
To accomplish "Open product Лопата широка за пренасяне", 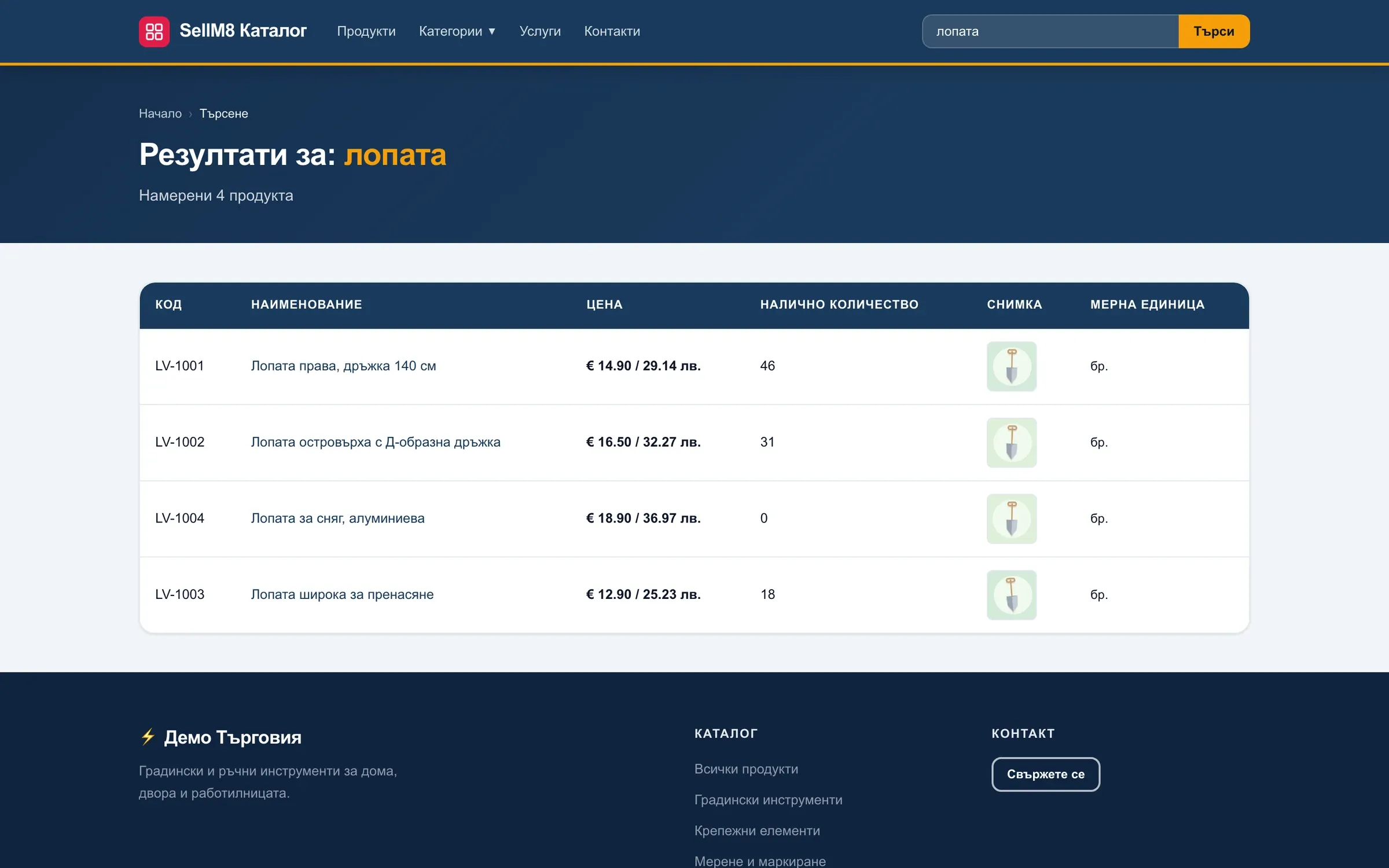I will click(342, 594).
